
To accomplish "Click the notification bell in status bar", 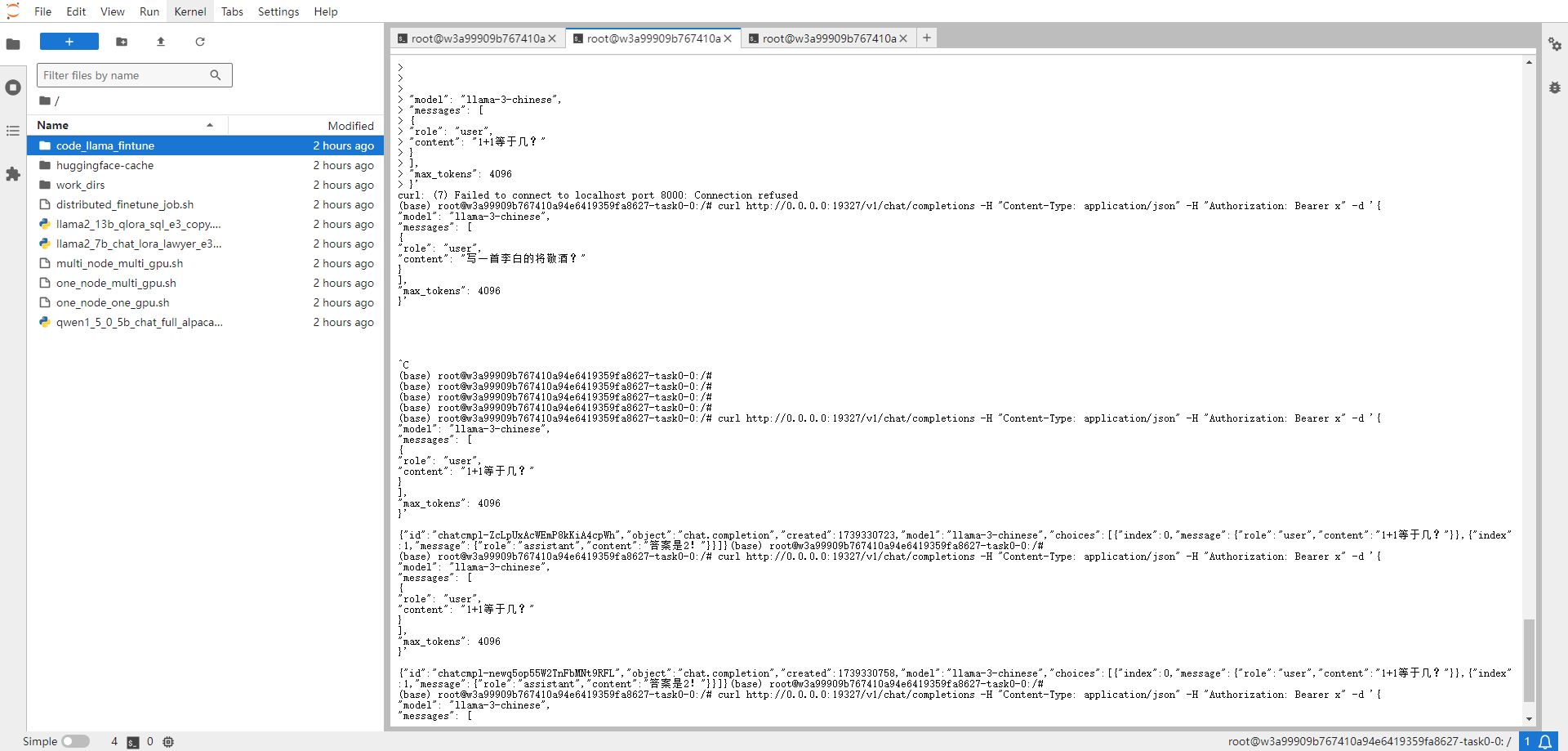I will pyautogui.click(x=1545, y=741).
